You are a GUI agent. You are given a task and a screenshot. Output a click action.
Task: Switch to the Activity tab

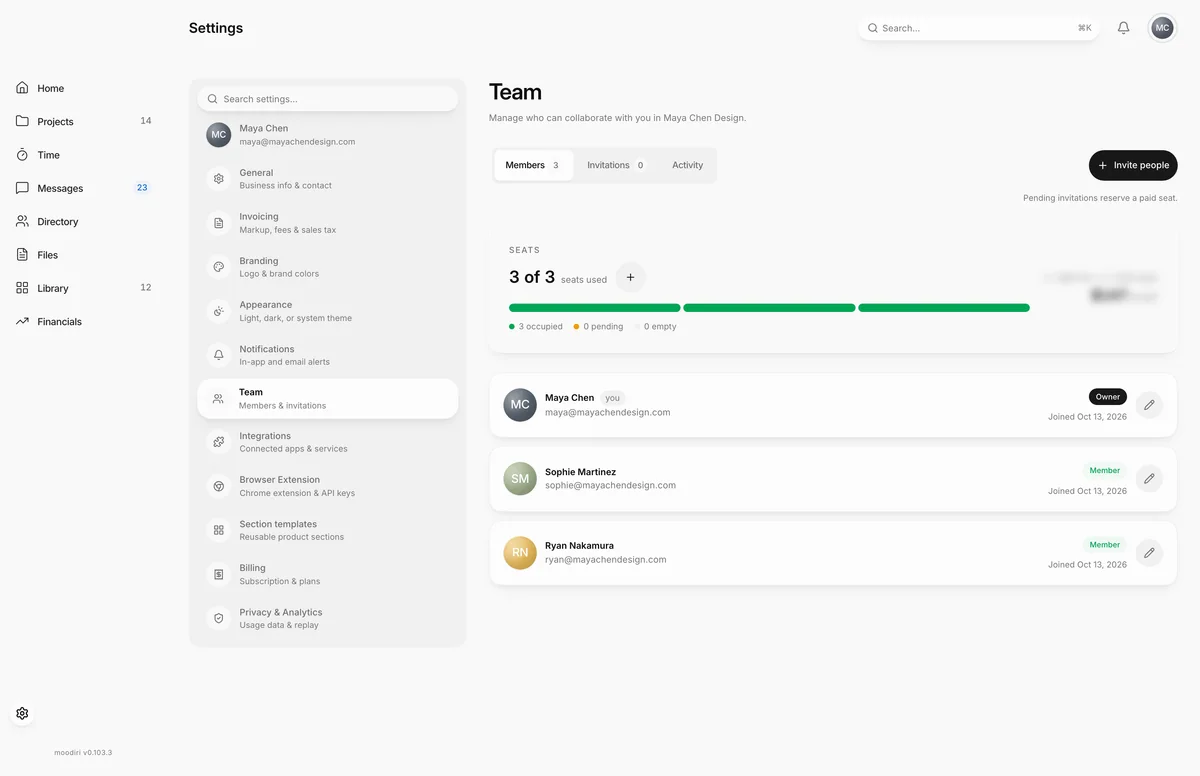(687, 165)
